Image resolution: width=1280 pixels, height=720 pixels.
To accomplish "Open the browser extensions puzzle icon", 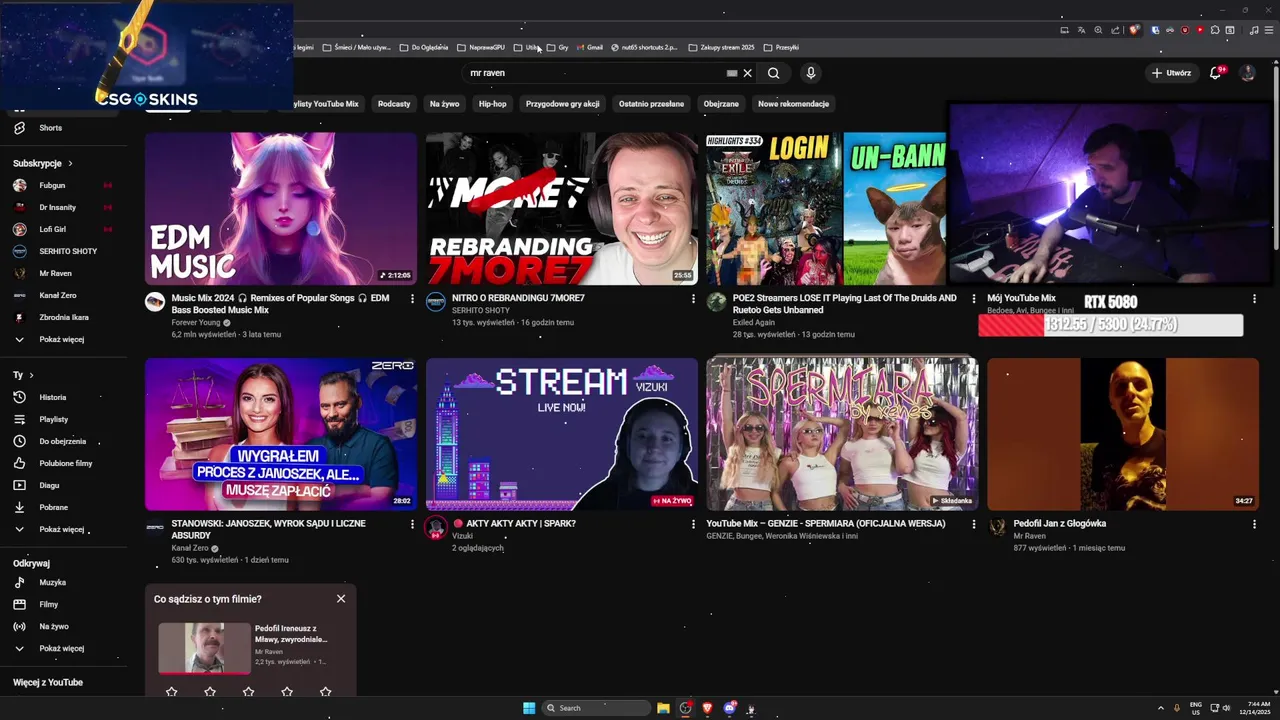I will click(x=1215, y=30).
